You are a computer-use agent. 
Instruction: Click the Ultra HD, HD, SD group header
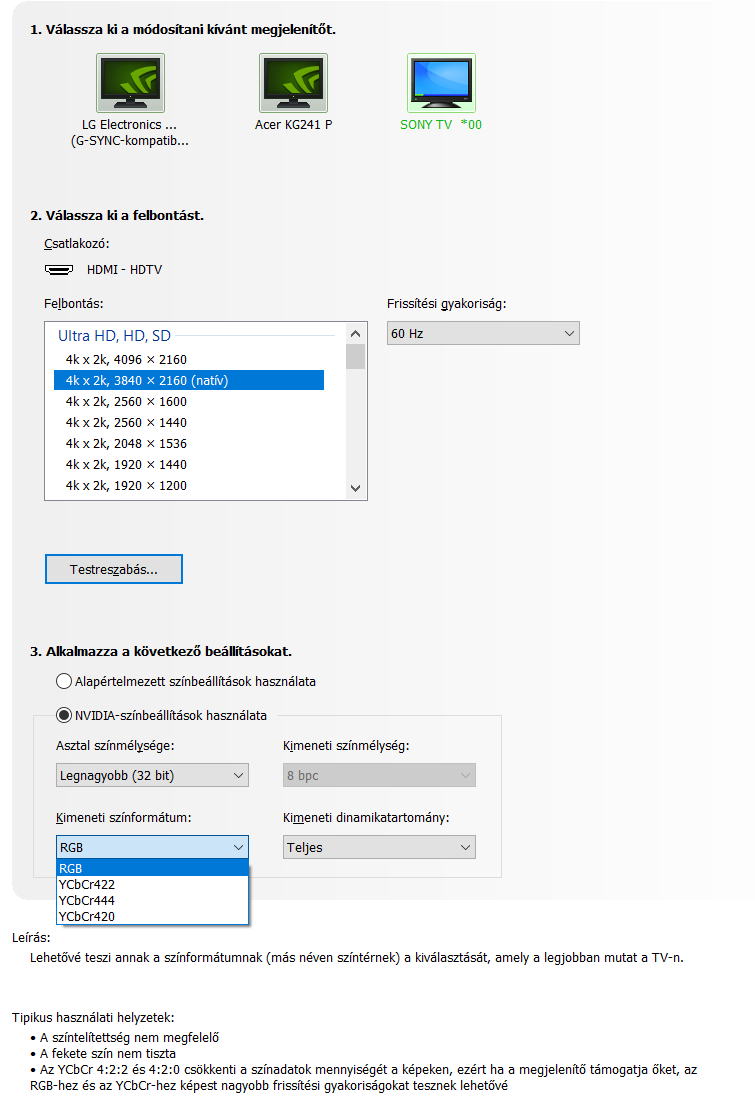point(114,336)
